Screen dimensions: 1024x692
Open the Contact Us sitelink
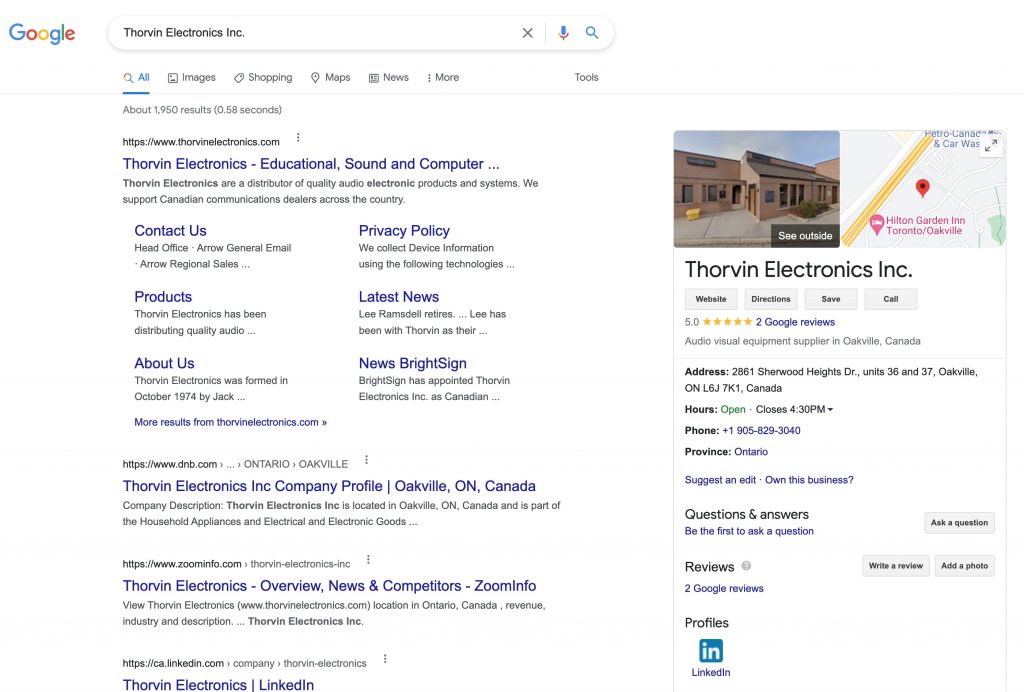(x=170, y=230)
